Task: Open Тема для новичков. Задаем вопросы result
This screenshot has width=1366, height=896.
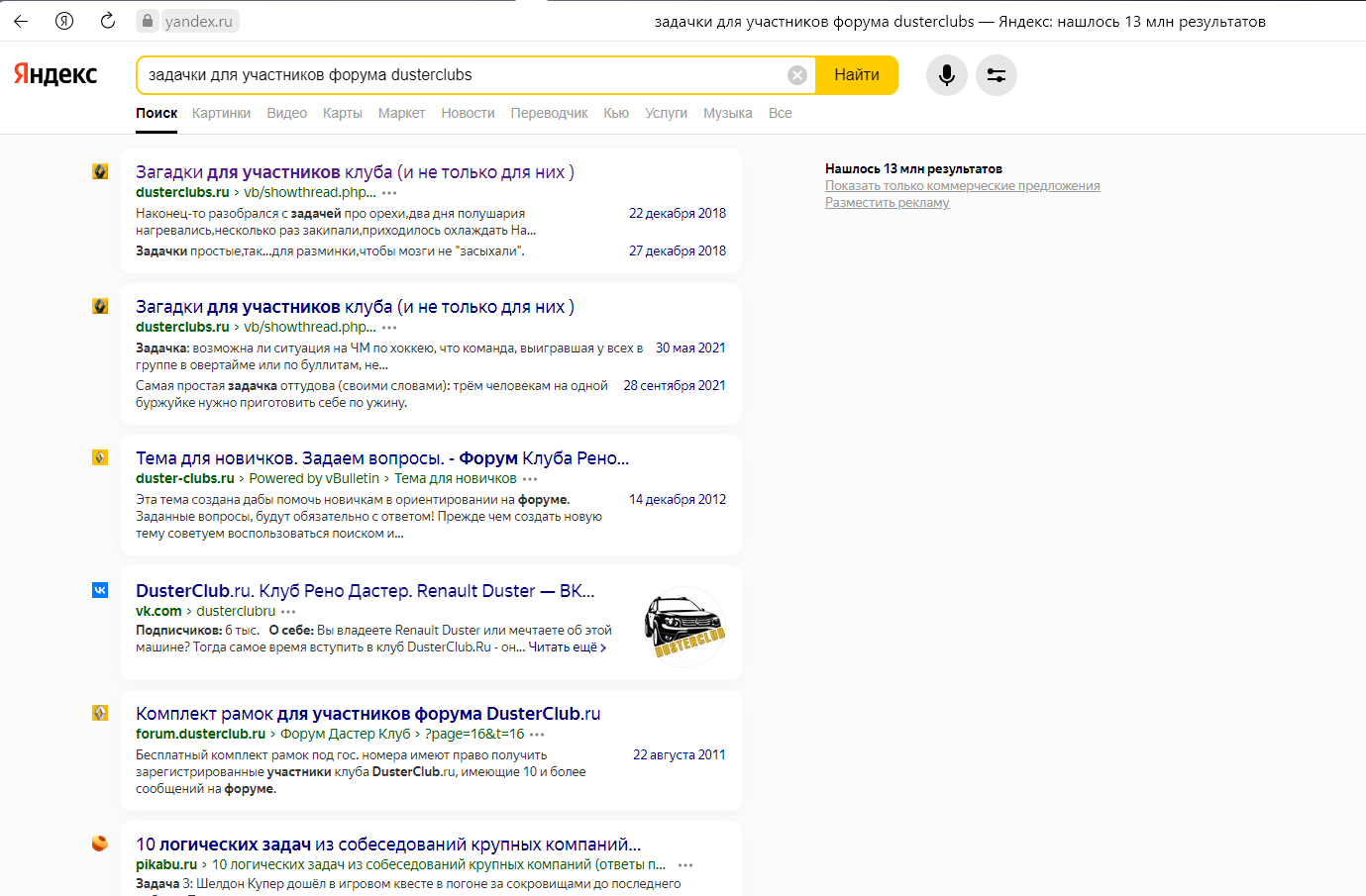Action: coord(382,458)
